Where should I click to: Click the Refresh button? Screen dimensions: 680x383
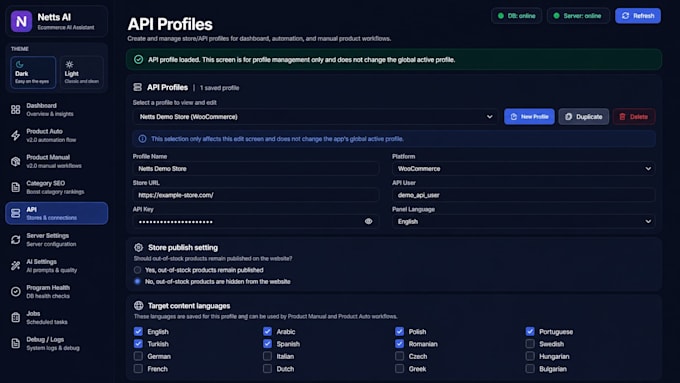click(638, 16)
